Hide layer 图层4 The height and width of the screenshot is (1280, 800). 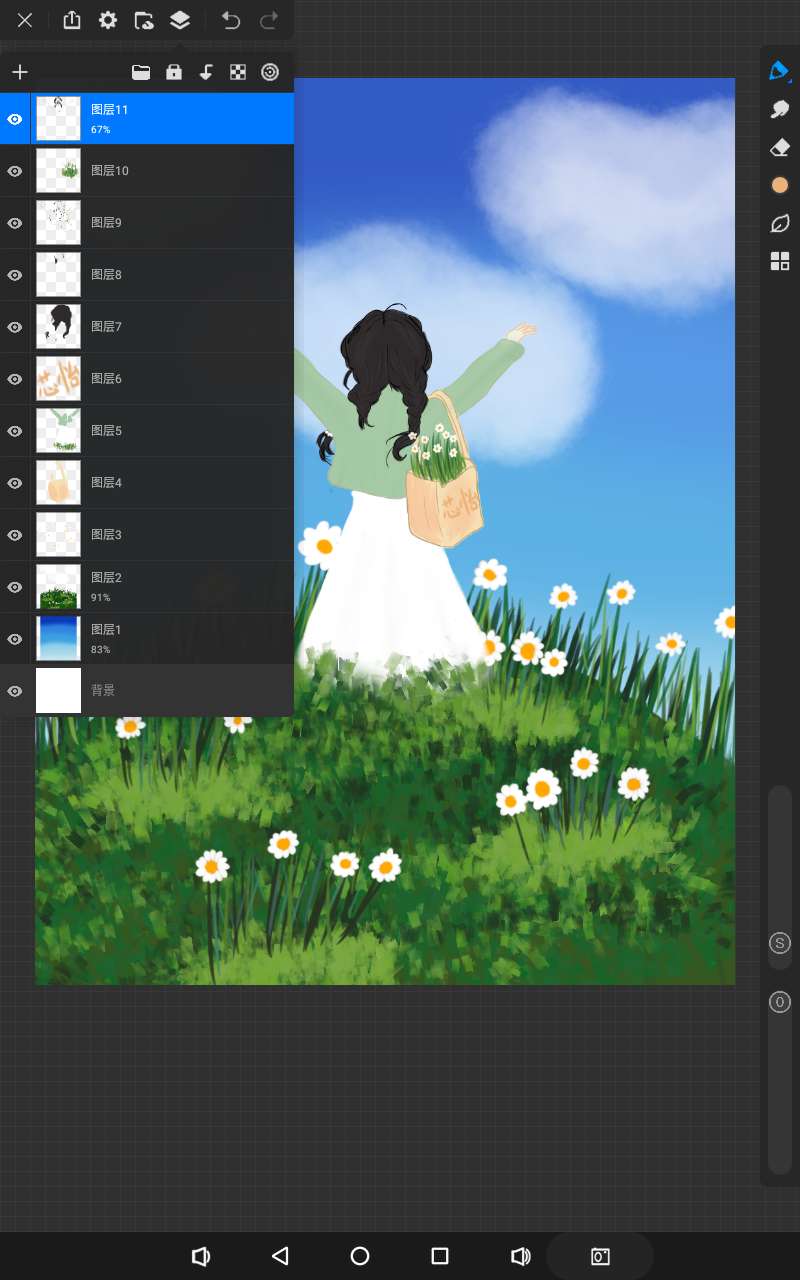(x=15, y=483)
